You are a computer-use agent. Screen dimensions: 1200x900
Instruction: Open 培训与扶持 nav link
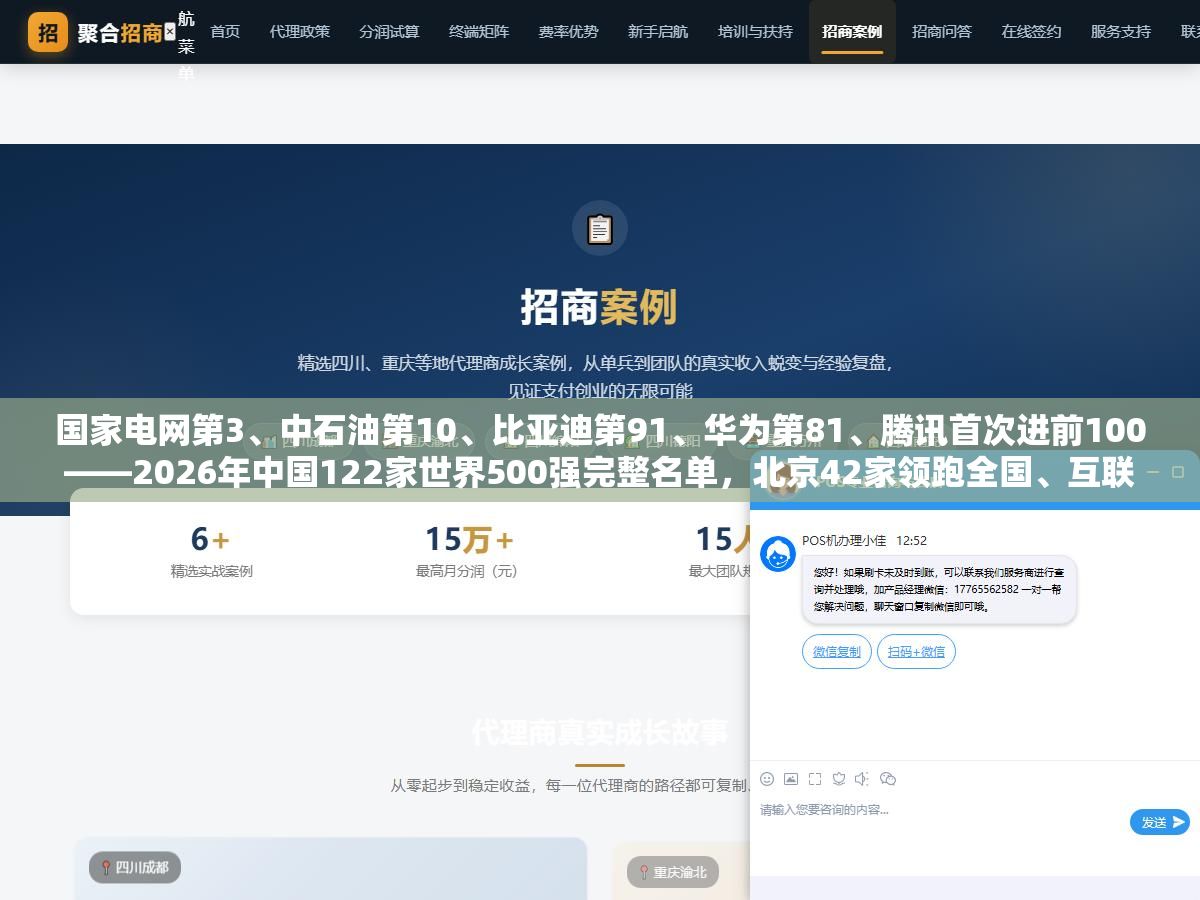(755, 32)
